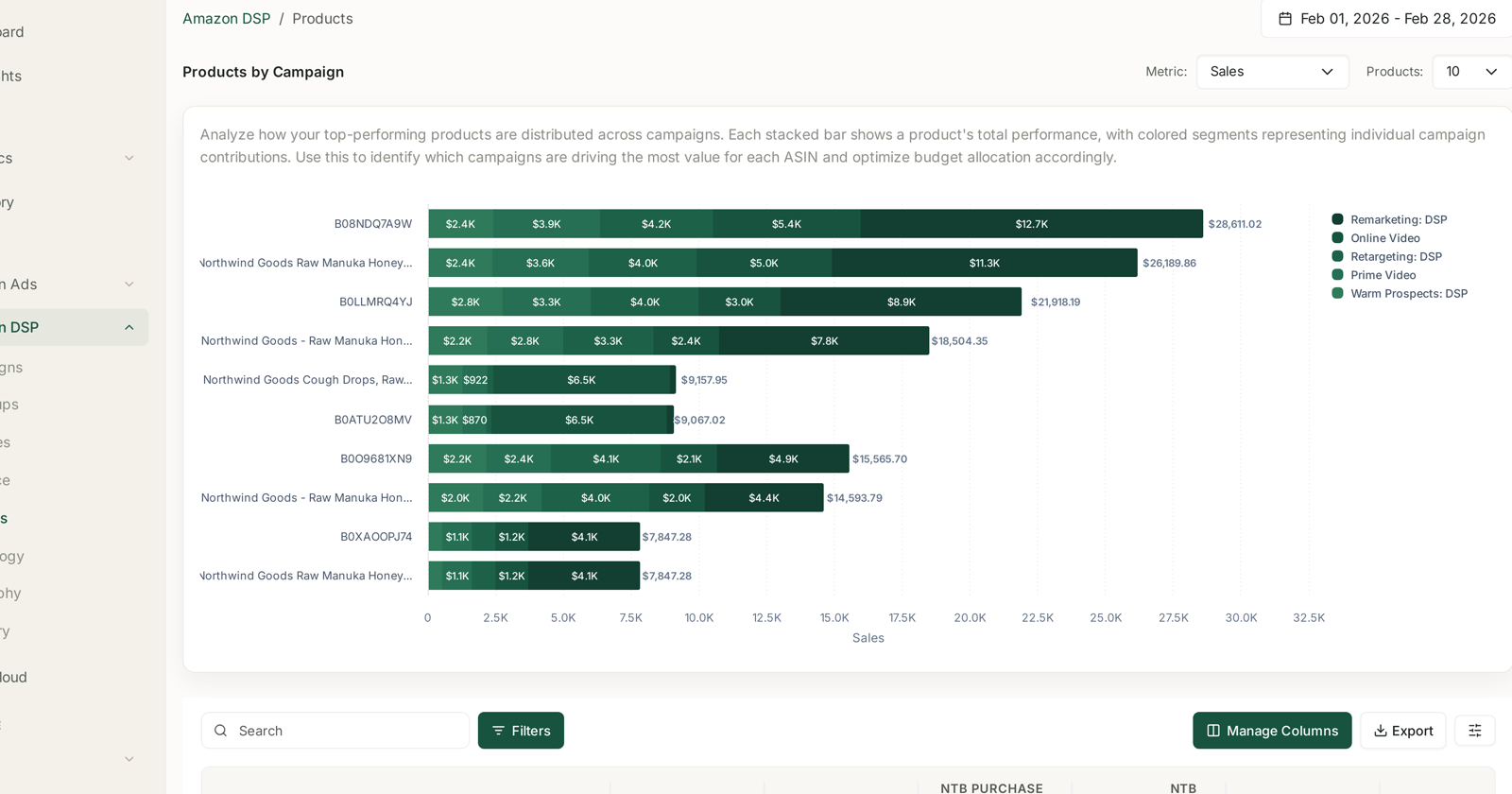The height and width of the screenshot is (794, 1512).
Task: Click B0O9681XN9 axis label
Action: pyautogui.click(x=376, y=458)
